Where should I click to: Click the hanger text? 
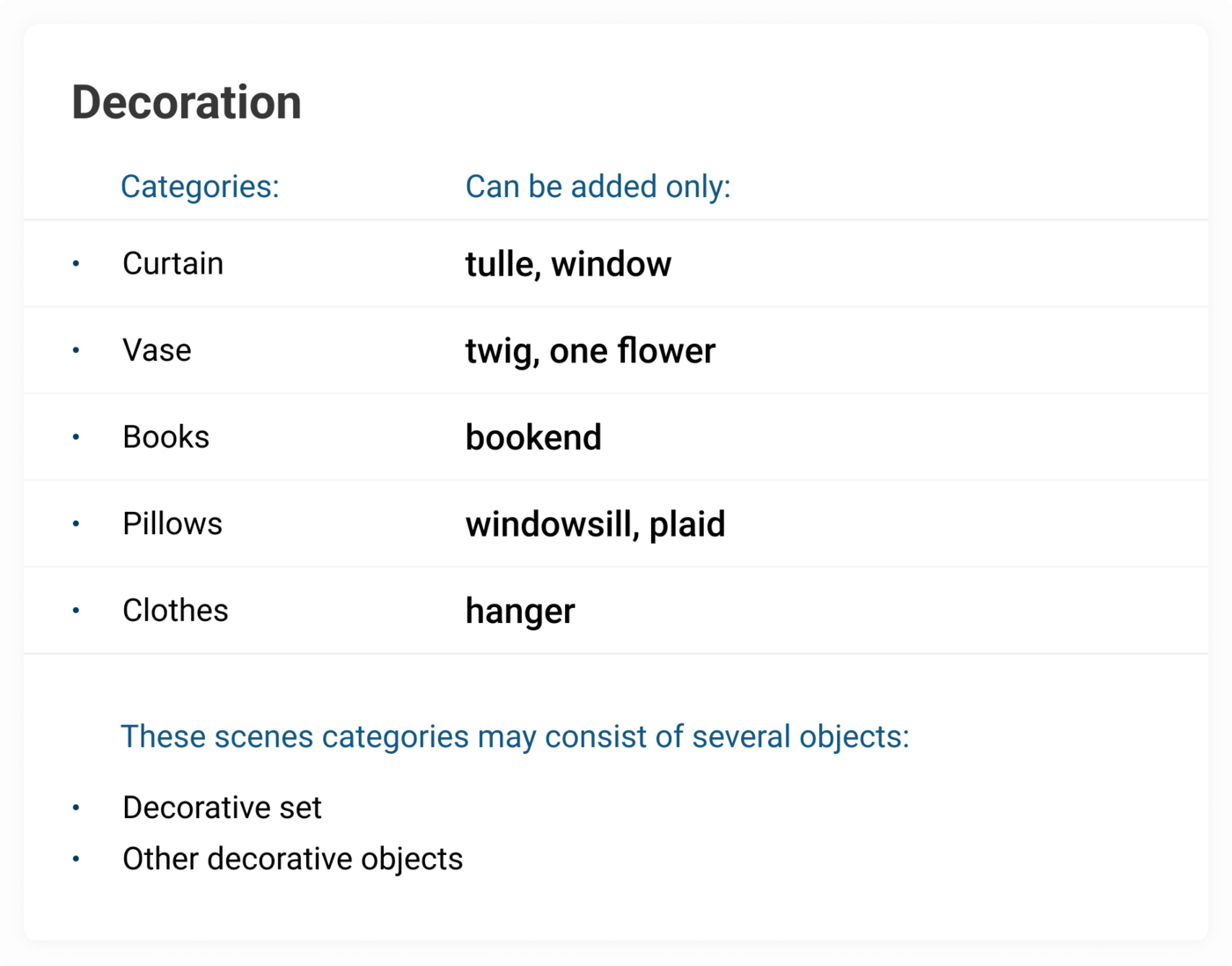(x=520, y=611)
